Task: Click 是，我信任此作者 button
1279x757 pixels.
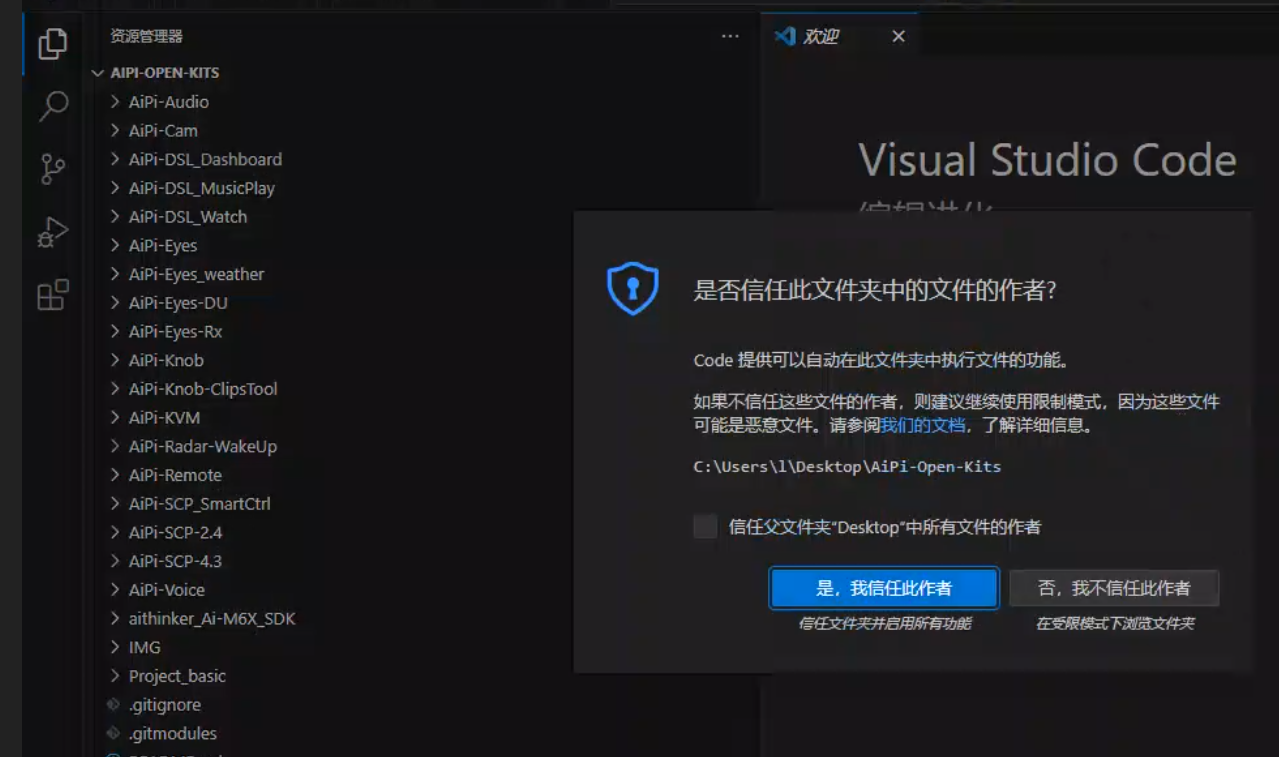Action: point(884,588)
